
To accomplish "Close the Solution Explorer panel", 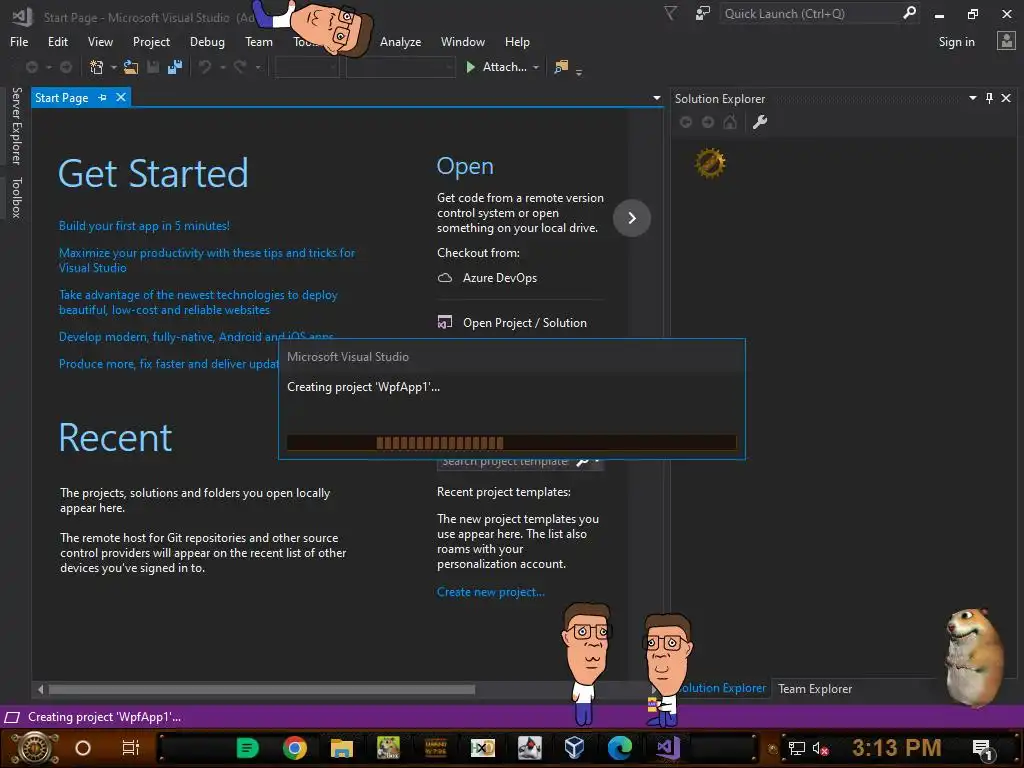I will (1006, 98).
